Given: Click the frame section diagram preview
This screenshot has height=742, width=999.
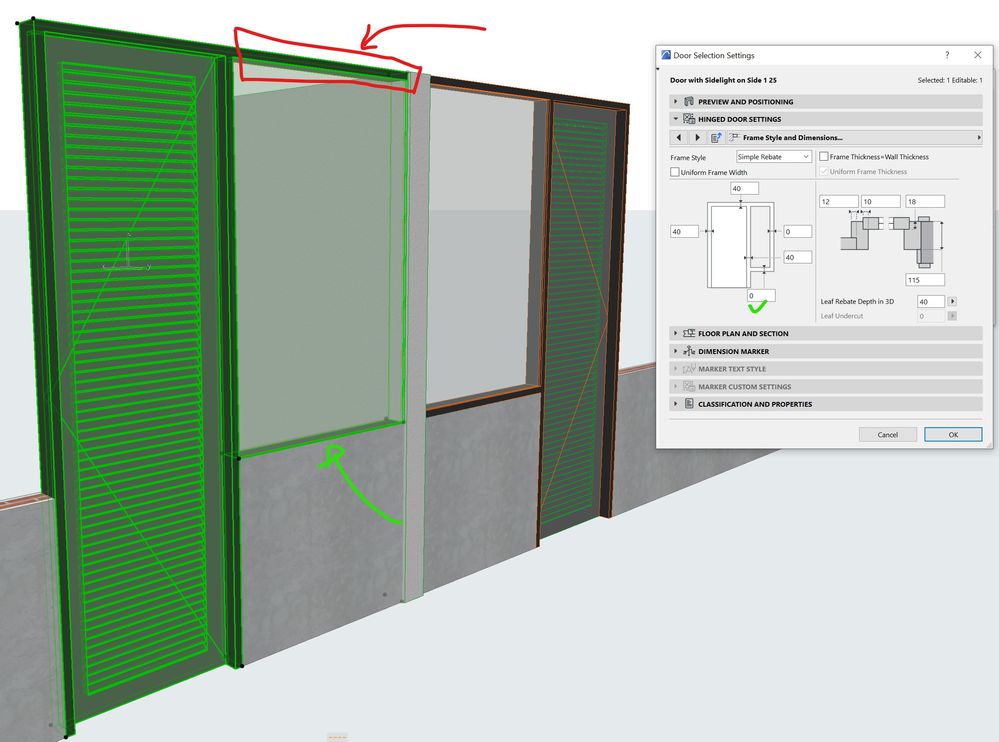Looking at the screenshot, I should click(892, 239).
